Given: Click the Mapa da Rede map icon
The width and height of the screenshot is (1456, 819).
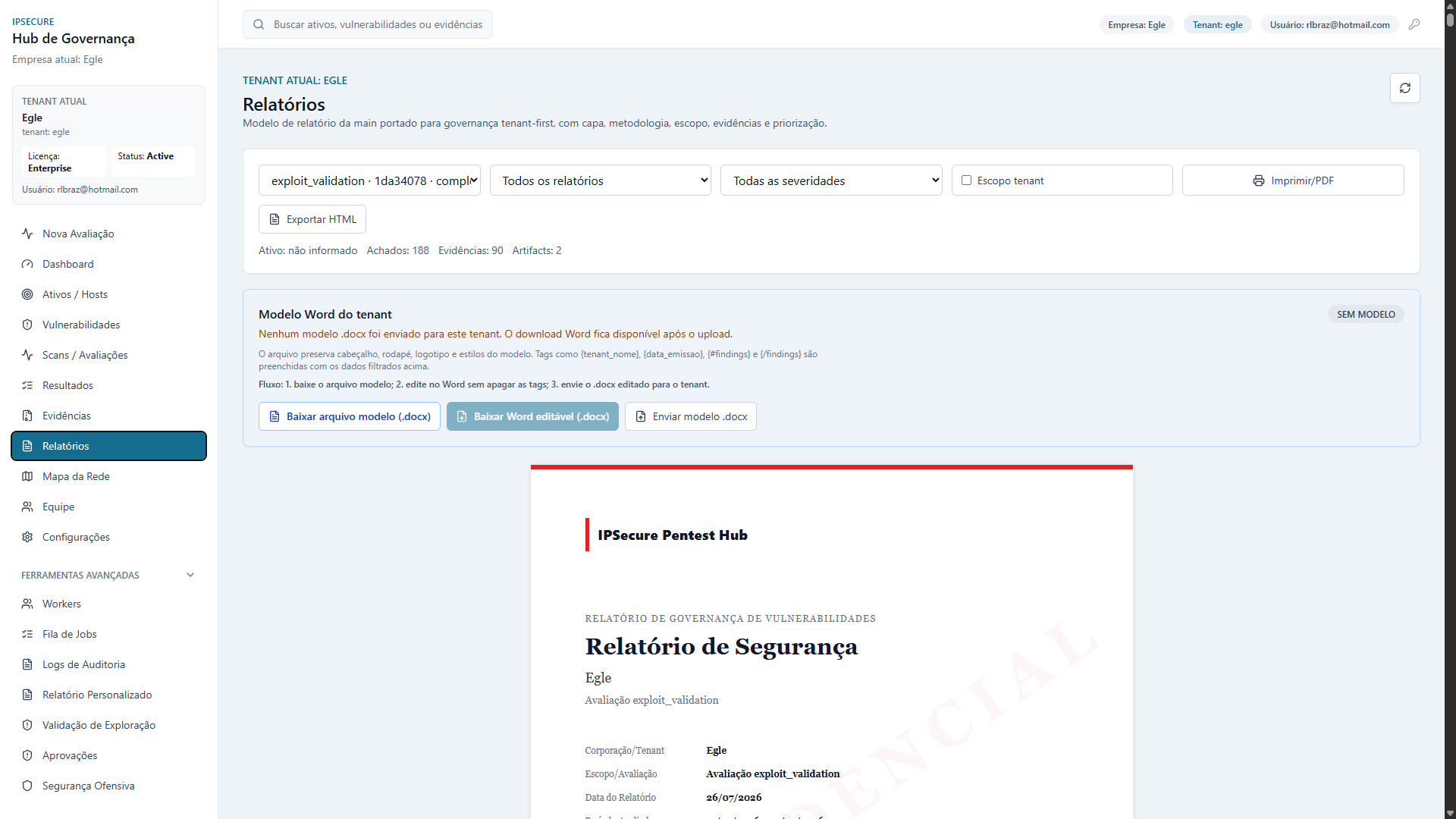Looking at the screenshot, I should click(27, 476).
